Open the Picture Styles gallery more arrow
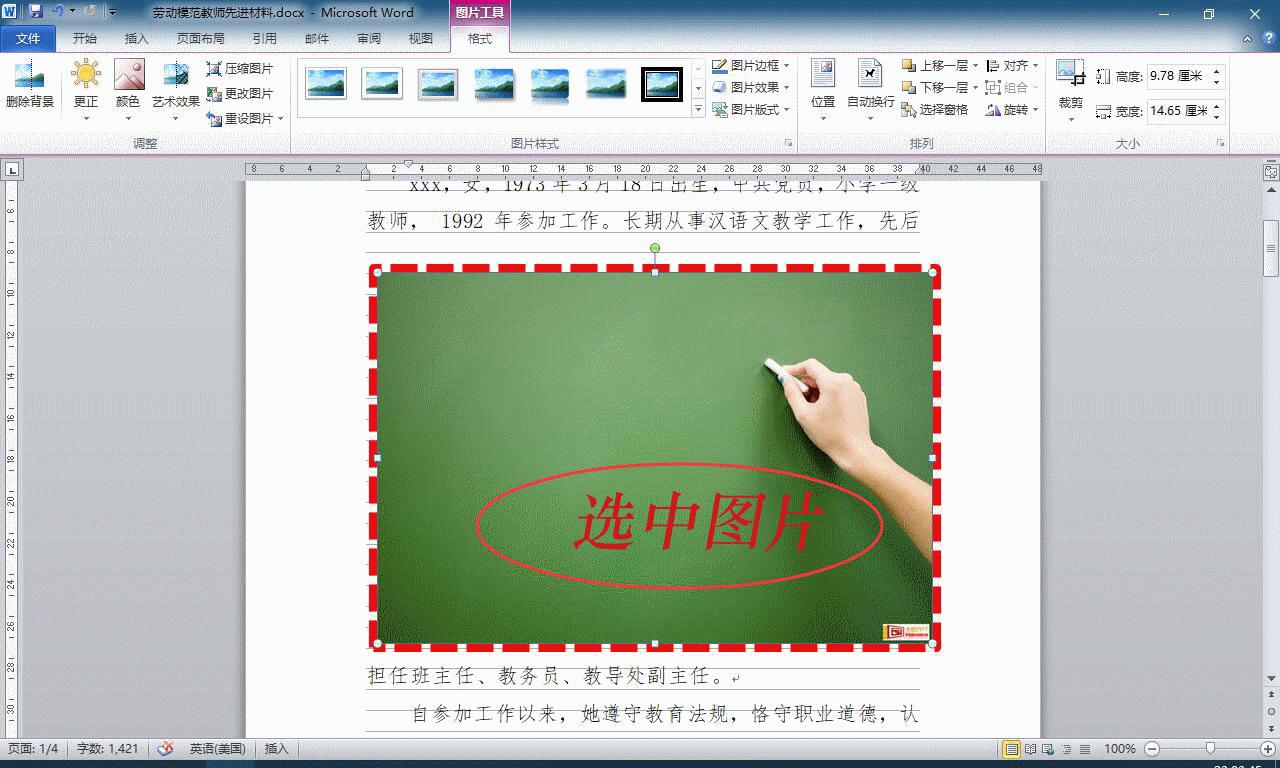The image size is (1280, 768). [697, 107]
